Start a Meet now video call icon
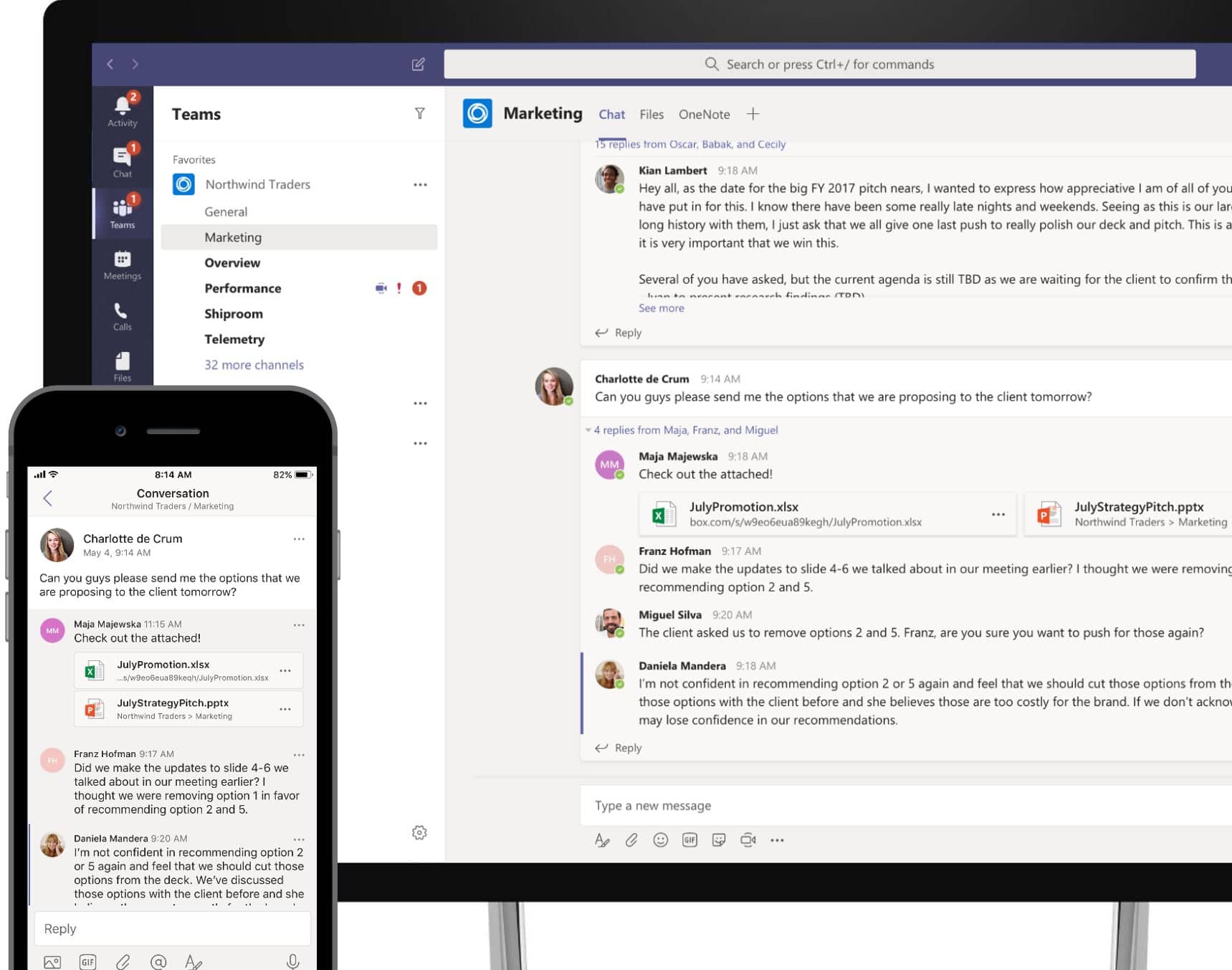Viewport: 1232px width, 970px height. click(x=748, y=840)
